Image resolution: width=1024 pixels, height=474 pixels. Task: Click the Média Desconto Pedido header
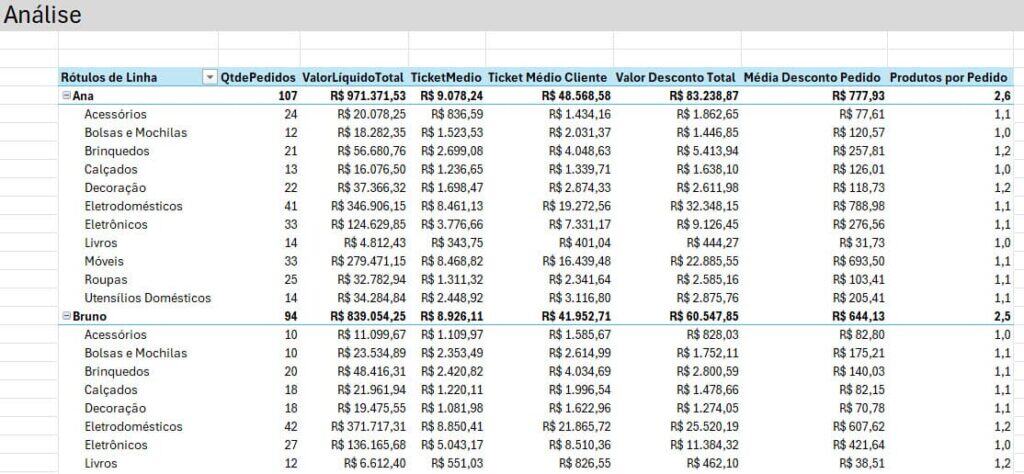click(x=814, y=77)
